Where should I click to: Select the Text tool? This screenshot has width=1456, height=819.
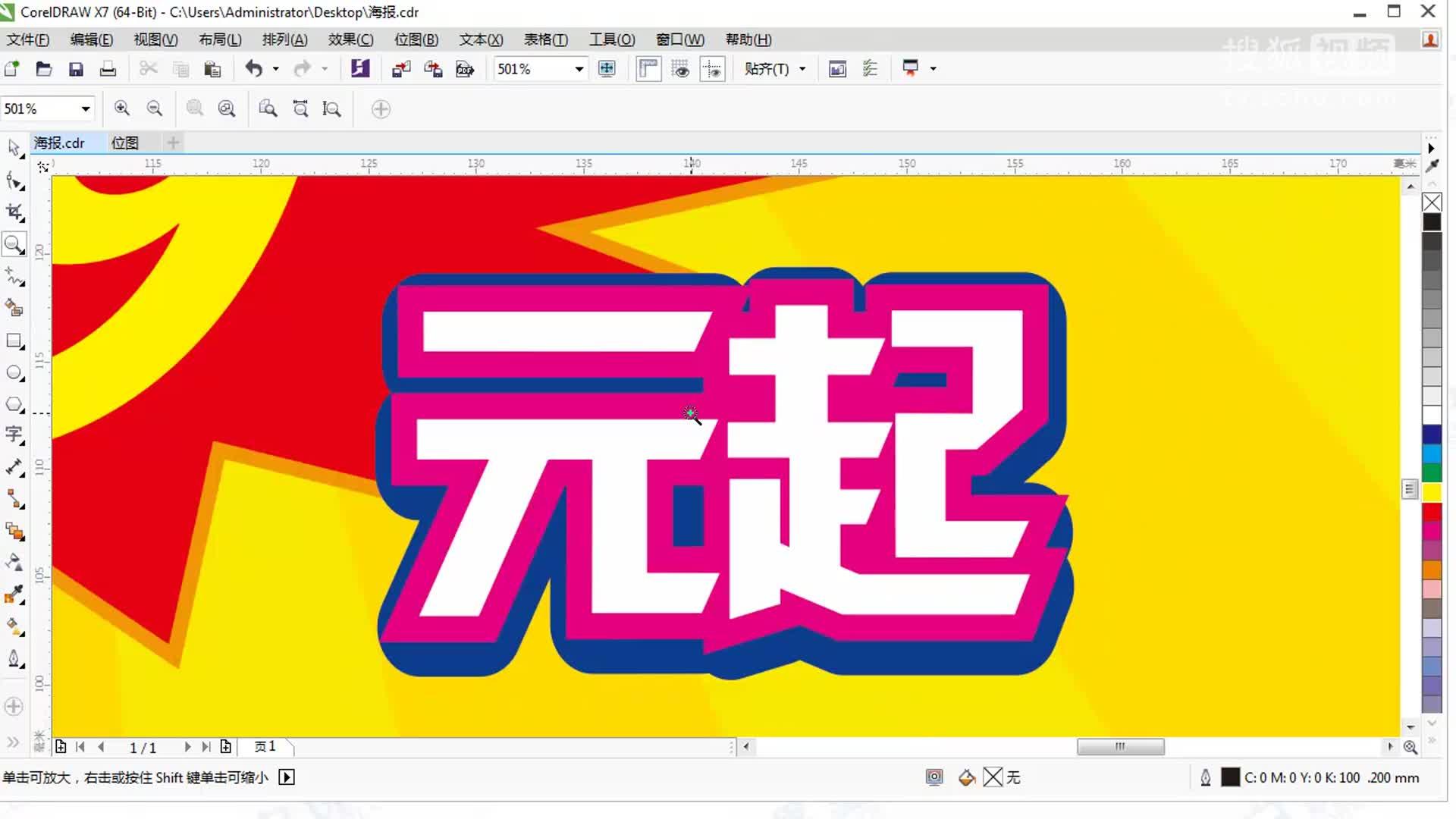14,435
